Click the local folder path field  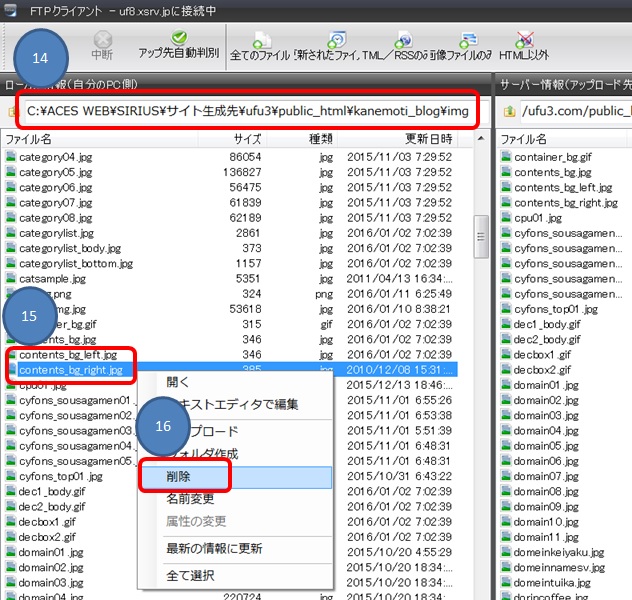(x=250, y=110)
